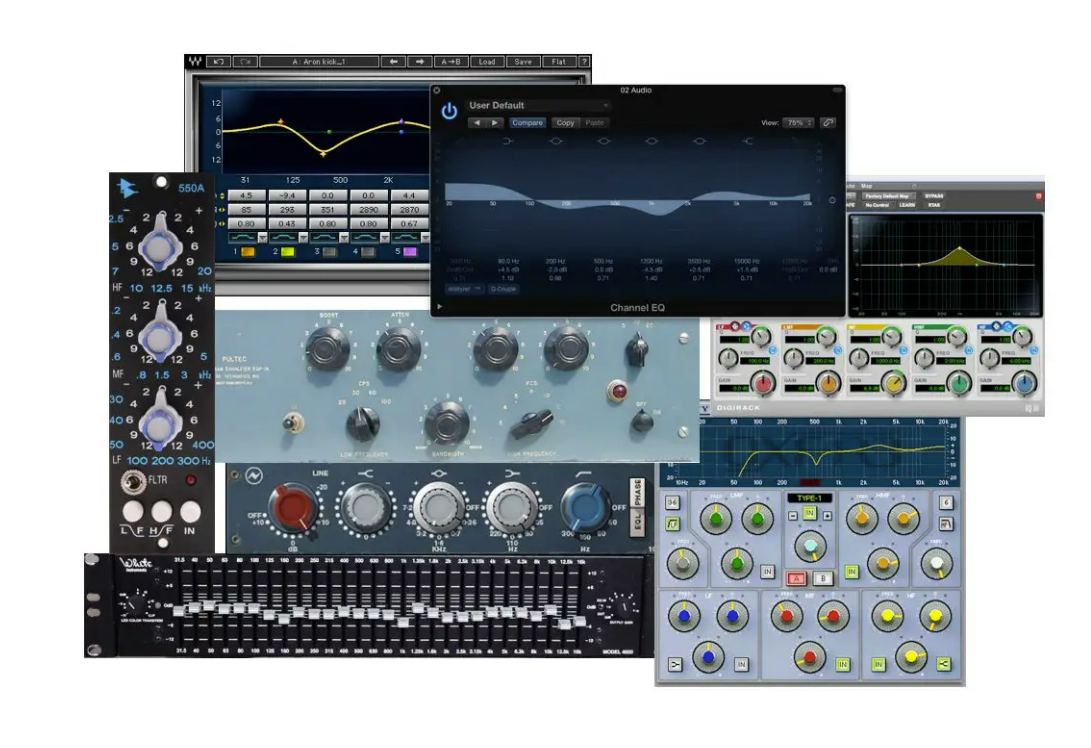Open the Waves EQ help question mark

coord(584,62)
